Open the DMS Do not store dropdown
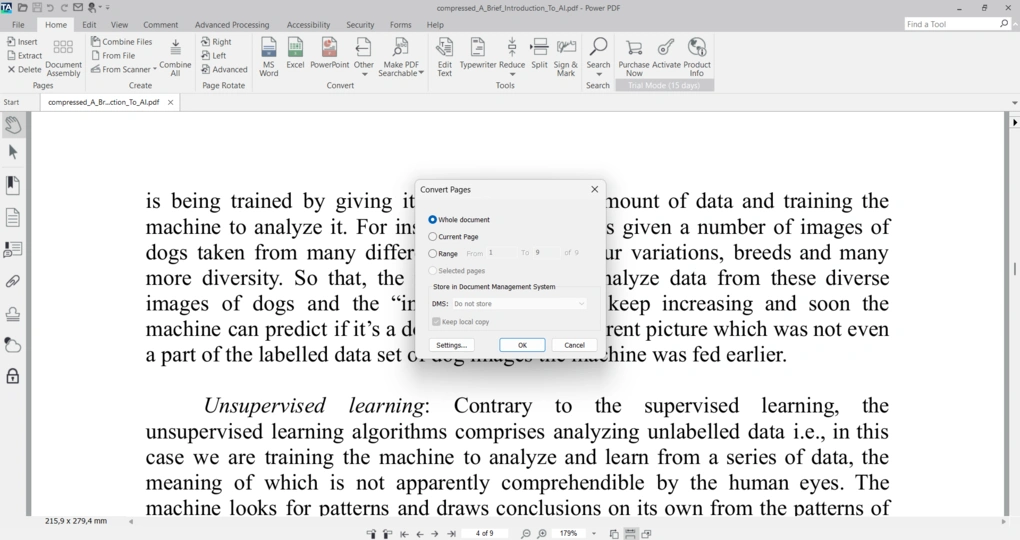Image resolution: width=1020 pixels, height=540 pixels. 519,304
